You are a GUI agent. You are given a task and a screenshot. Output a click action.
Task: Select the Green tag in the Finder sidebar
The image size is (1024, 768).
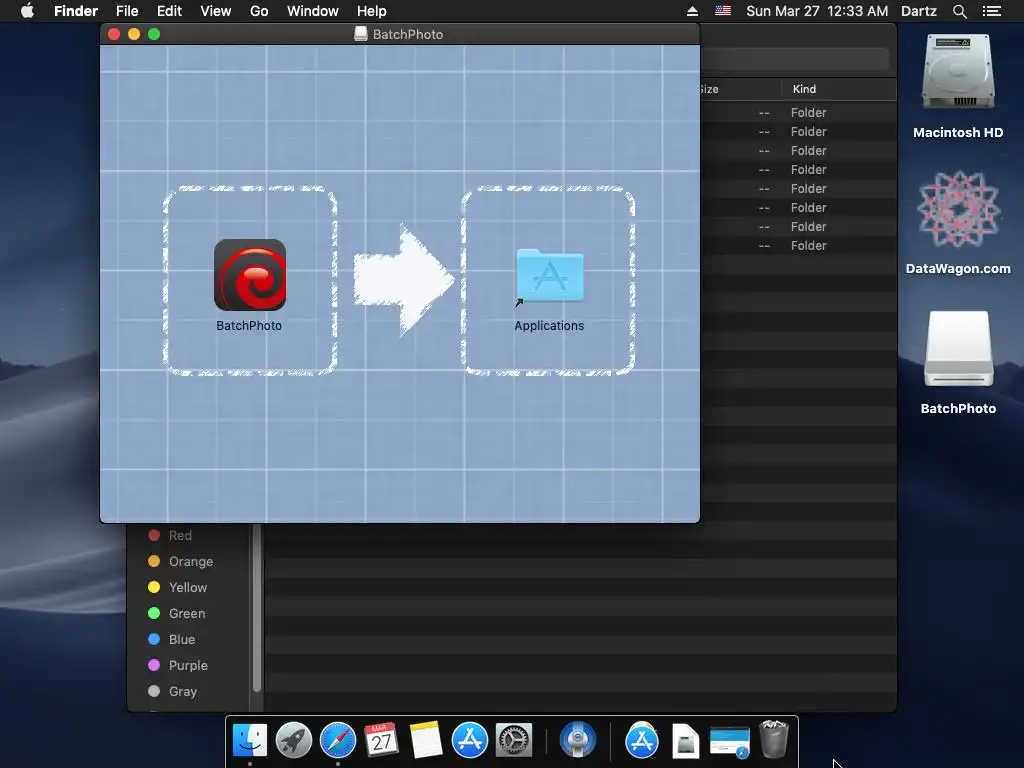pos(176,614)
